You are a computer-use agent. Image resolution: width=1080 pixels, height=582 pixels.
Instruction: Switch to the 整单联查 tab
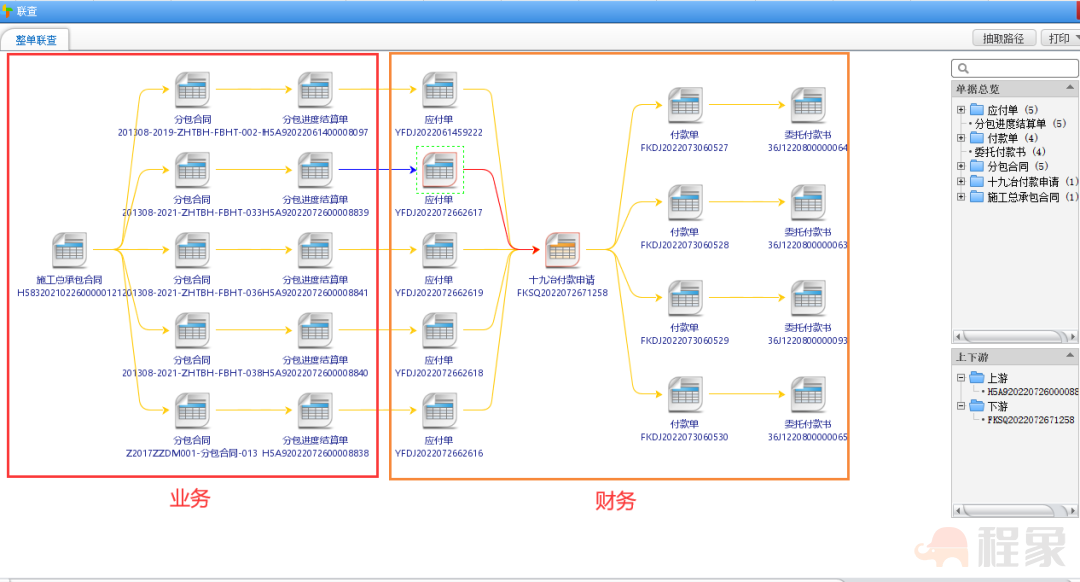pos(36,40)
